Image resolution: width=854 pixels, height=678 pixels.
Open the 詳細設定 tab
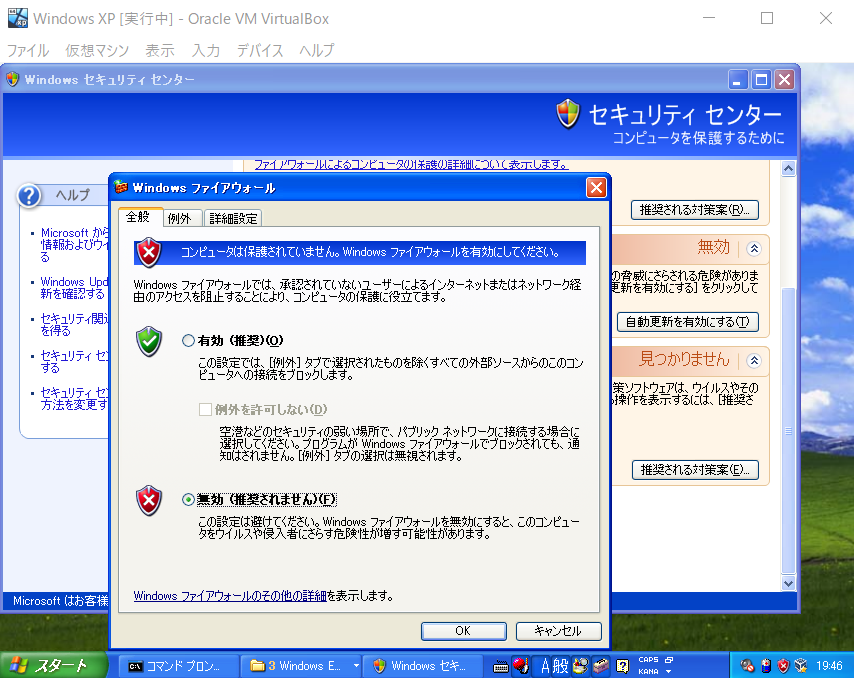233,218
